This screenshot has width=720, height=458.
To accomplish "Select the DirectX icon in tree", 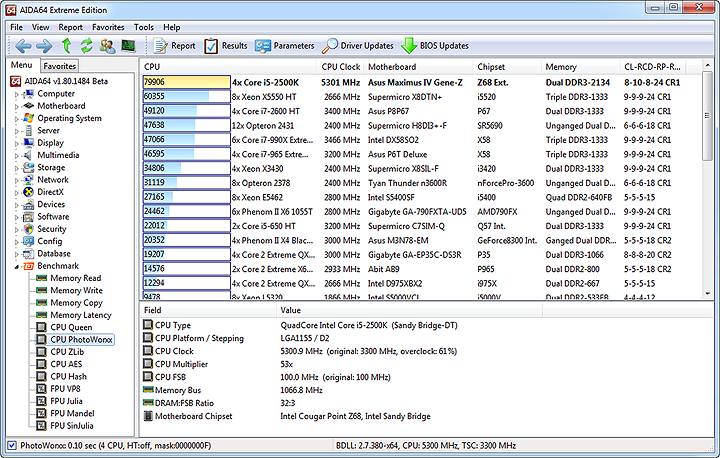I will click(28, 192).
